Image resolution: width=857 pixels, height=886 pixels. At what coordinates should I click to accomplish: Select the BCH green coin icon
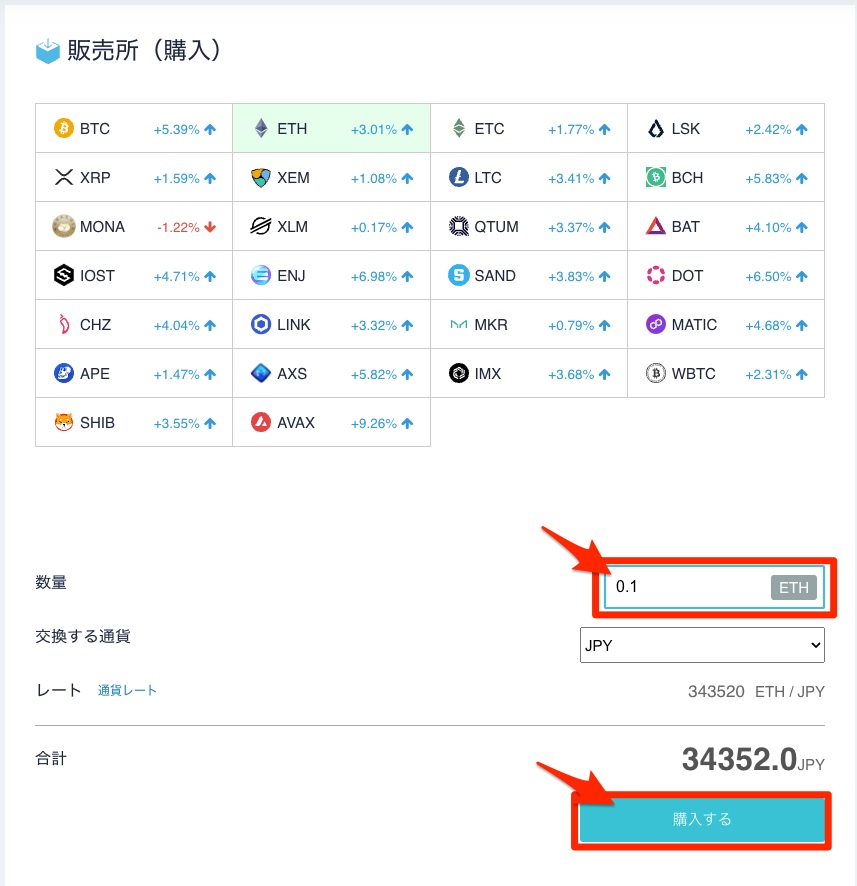click(655, 177)
